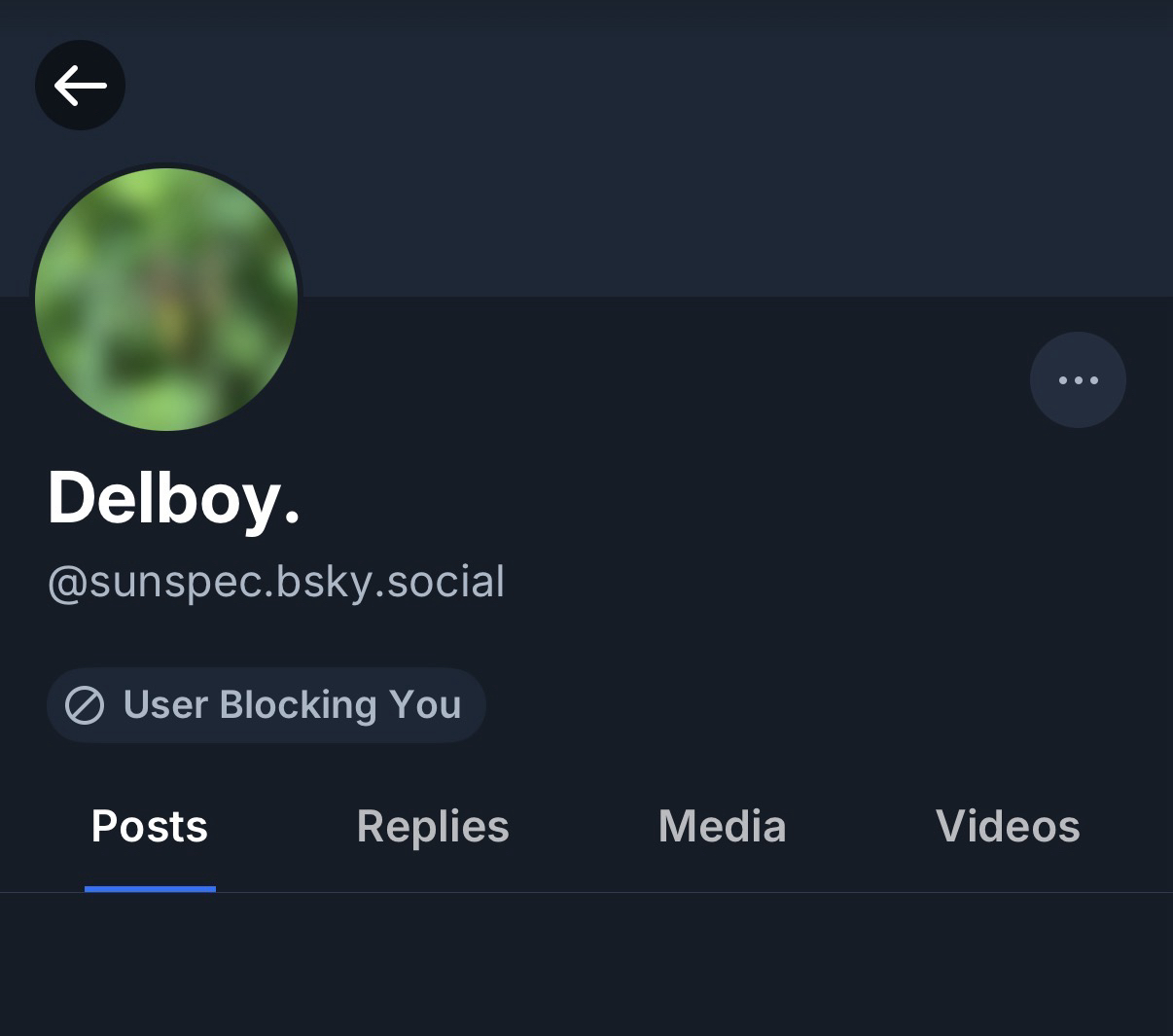Click the profile banner header area
Viewport: 1173px width, 1036px height.
(681, 146)
